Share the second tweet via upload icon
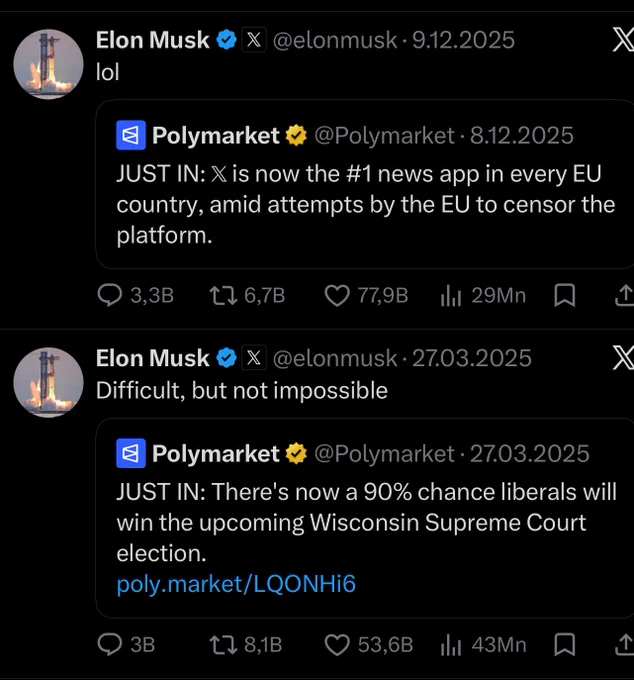This screenshot has width=634, height=680. (x=625, y=645)
